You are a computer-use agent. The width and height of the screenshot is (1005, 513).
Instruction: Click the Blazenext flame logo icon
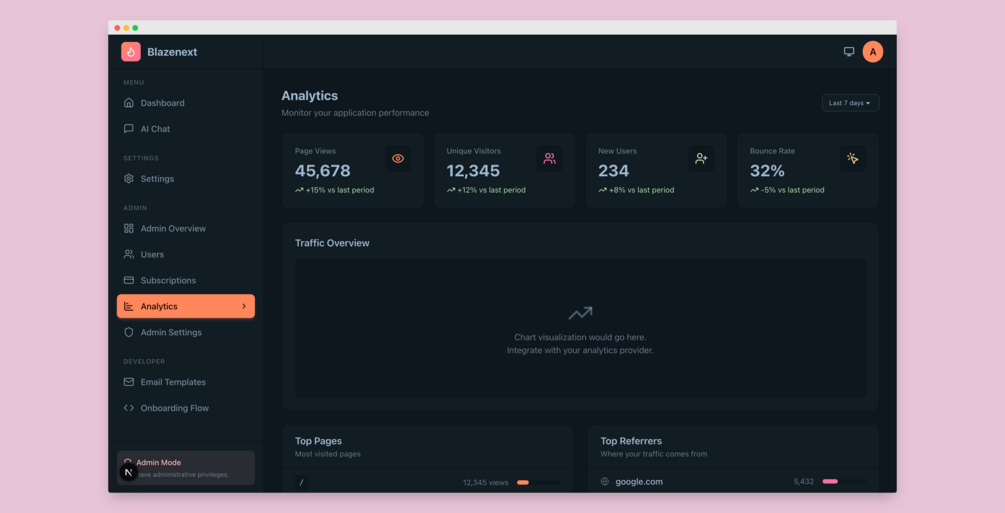(131, 52)
